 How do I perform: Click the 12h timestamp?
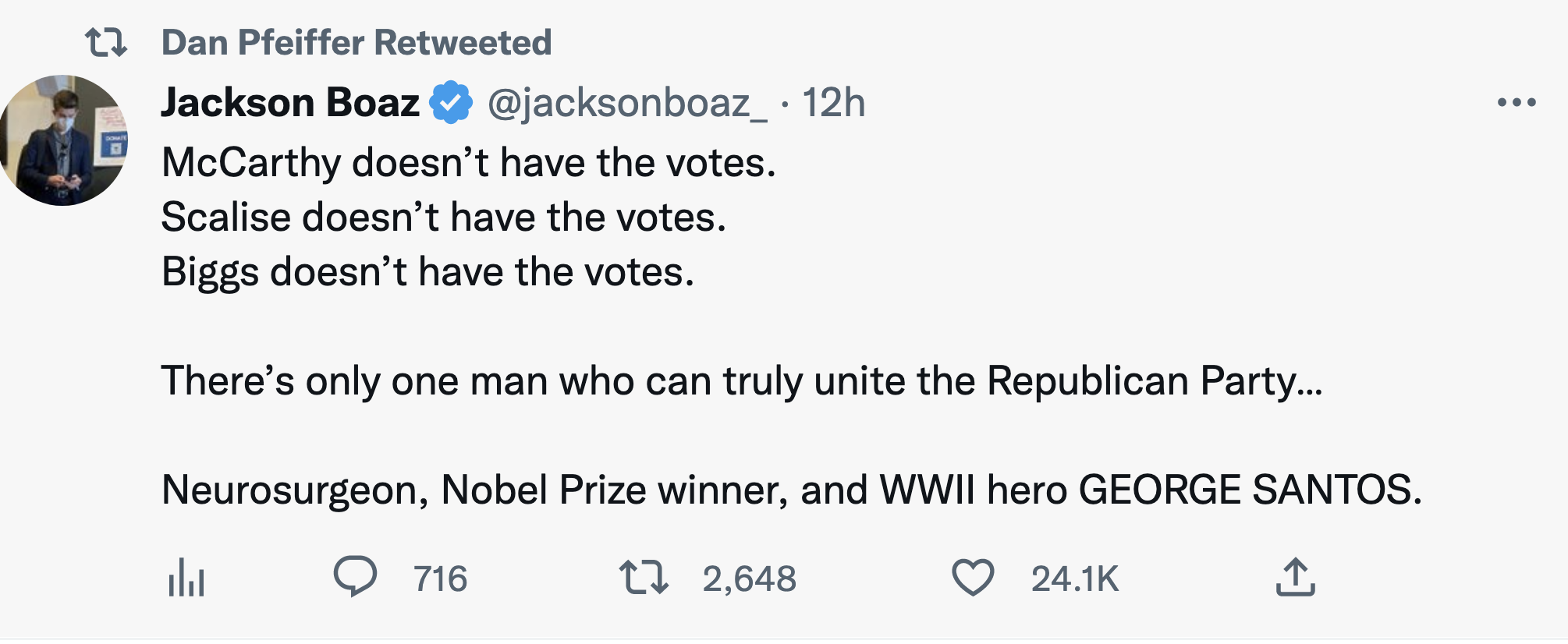coord(833,102)
